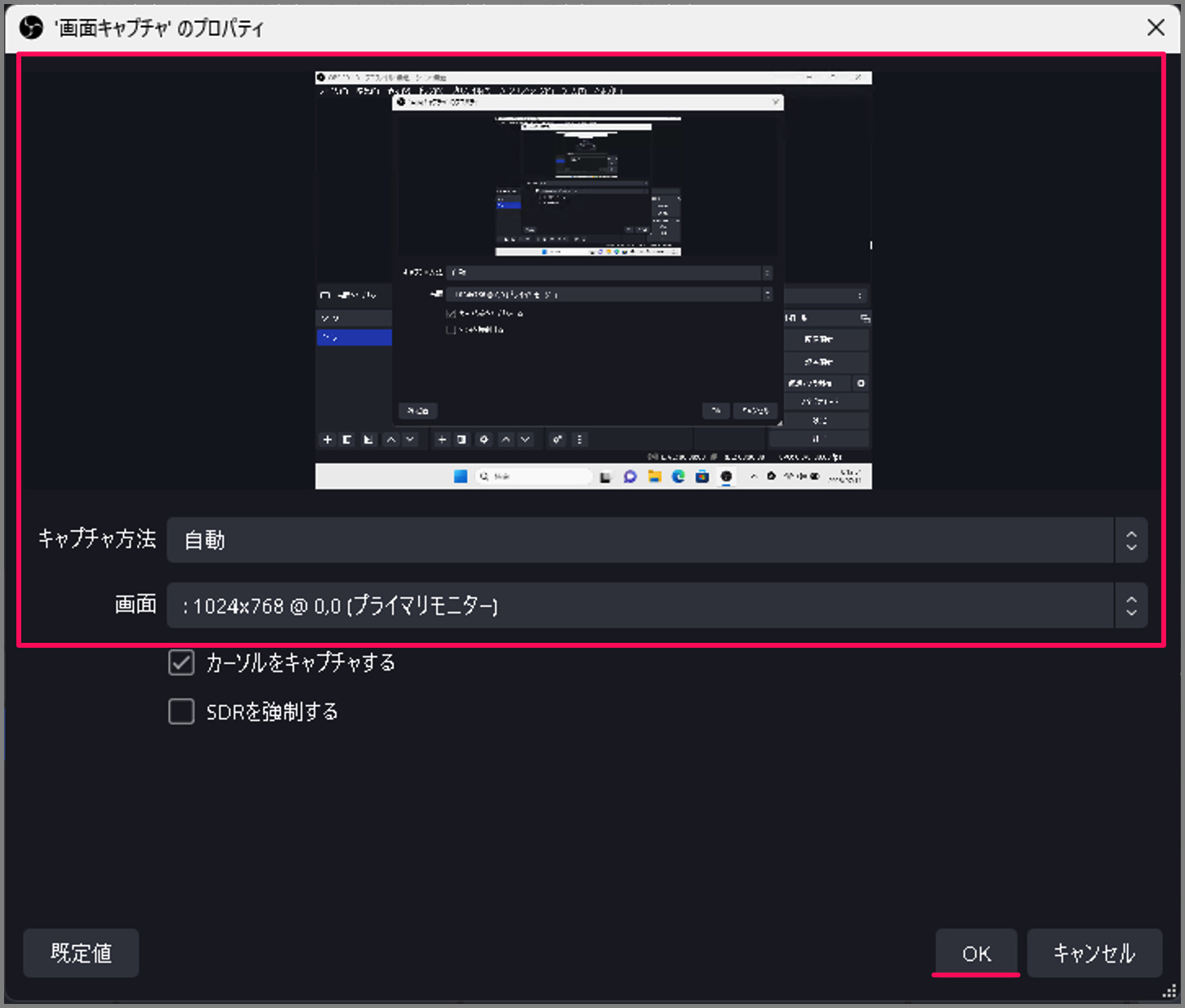Click the vertical ellipsis icon in the preview toolbar
The width and height of the screenshot is (1185, 1008).
pos(579,439)
